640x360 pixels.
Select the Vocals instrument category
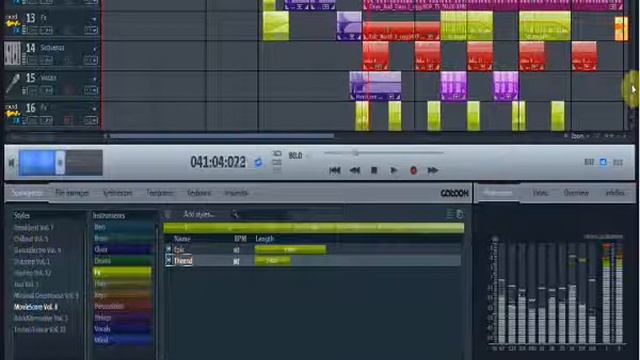point(122,328)
